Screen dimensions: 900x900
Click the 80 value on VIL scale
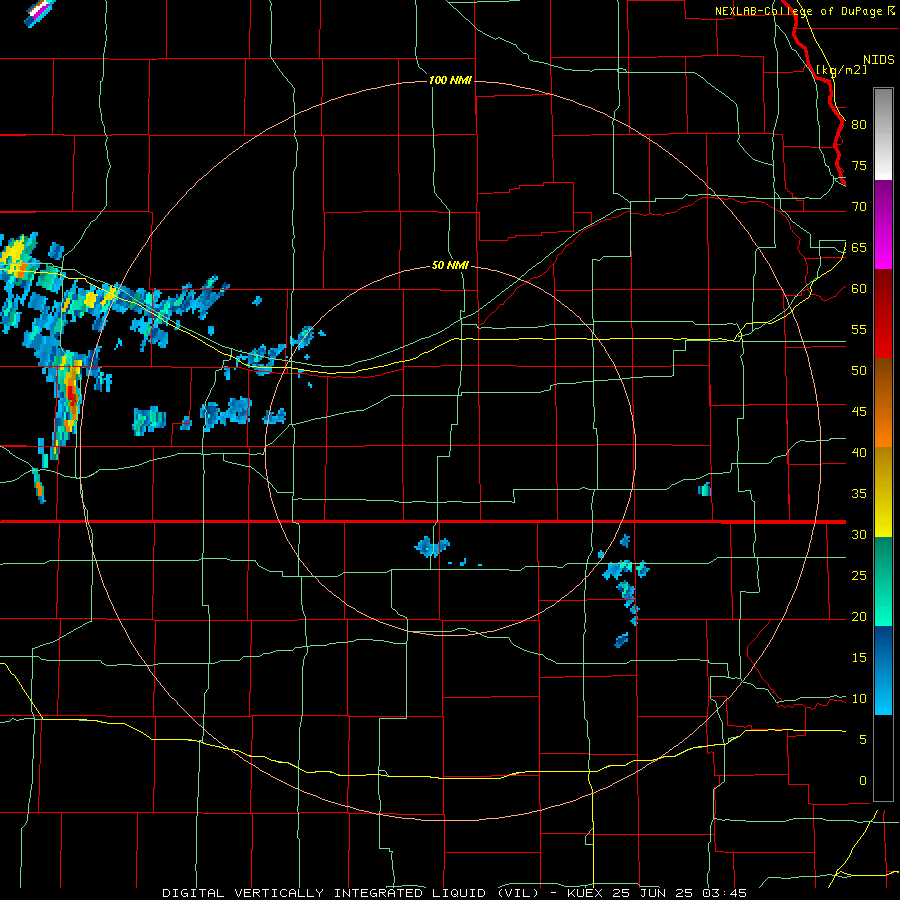click(x=859, y=125)
